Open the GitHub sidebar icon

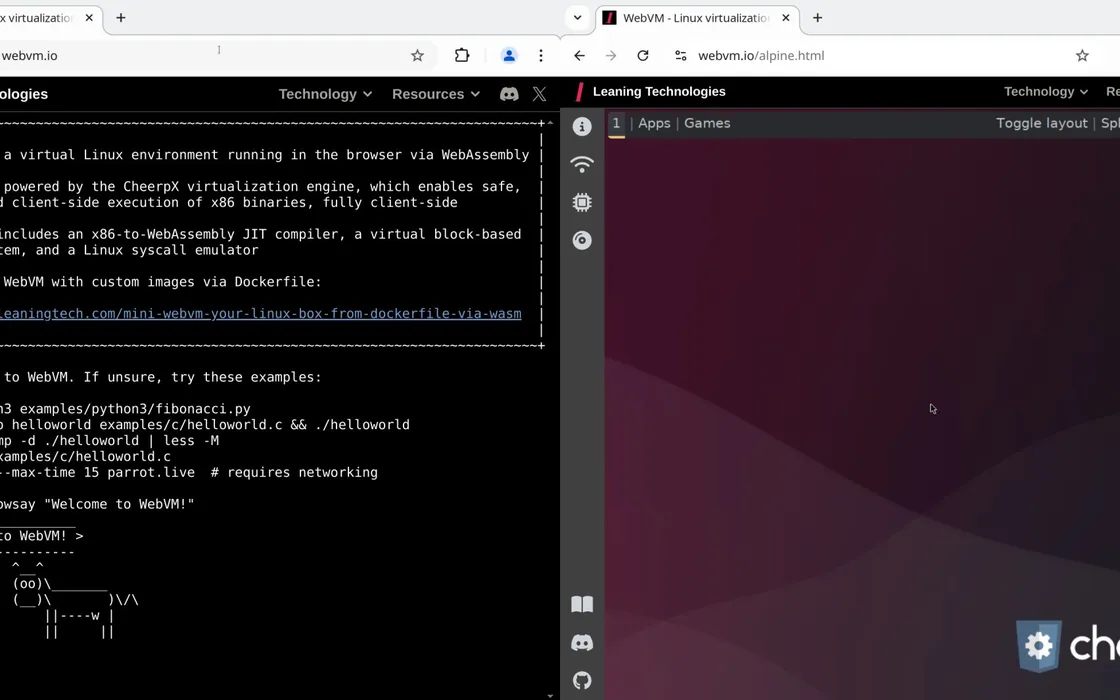click(x=582, y=680)
